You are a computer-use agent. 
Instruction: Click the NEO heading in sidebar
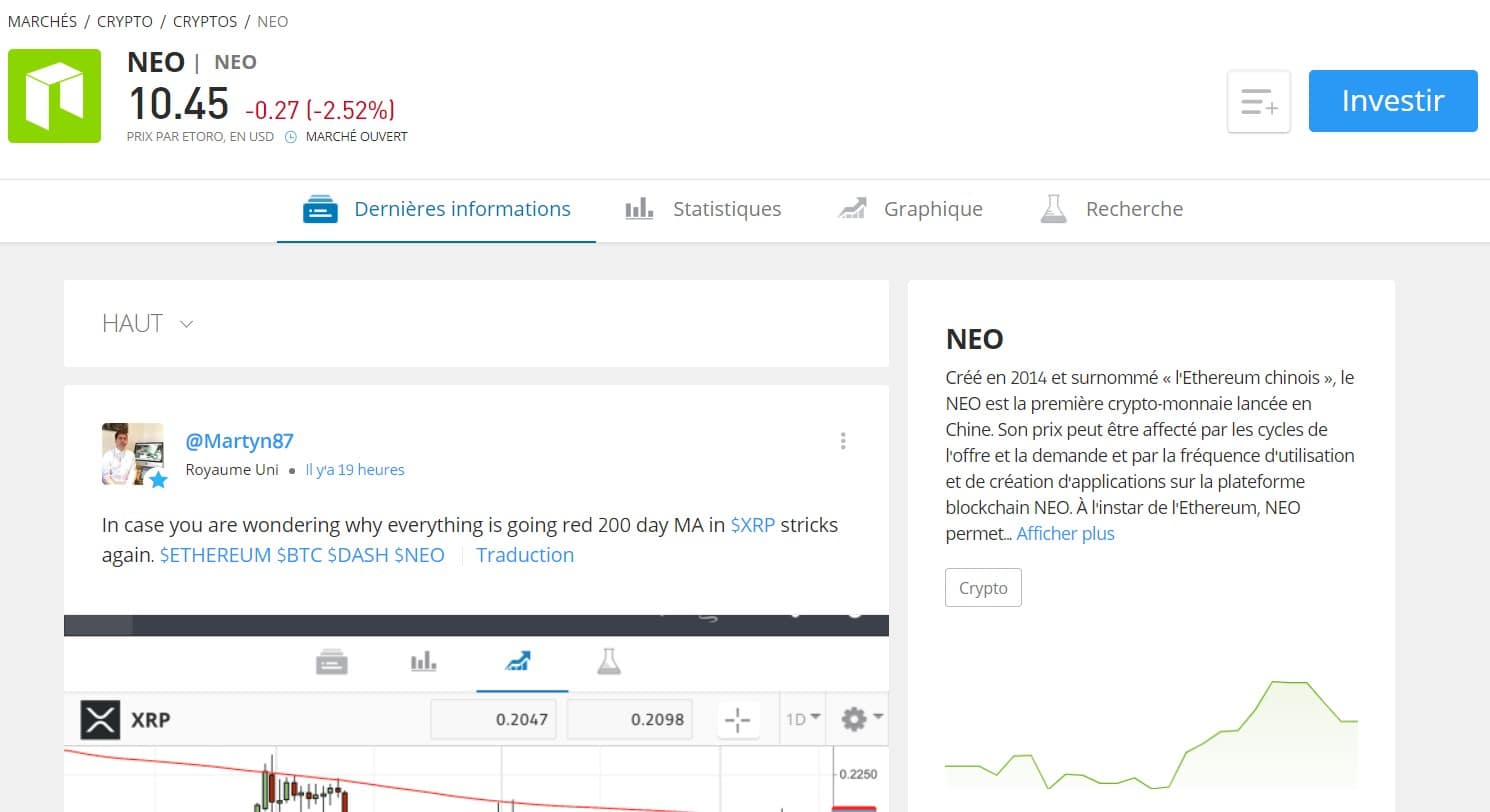click(974, 339)
